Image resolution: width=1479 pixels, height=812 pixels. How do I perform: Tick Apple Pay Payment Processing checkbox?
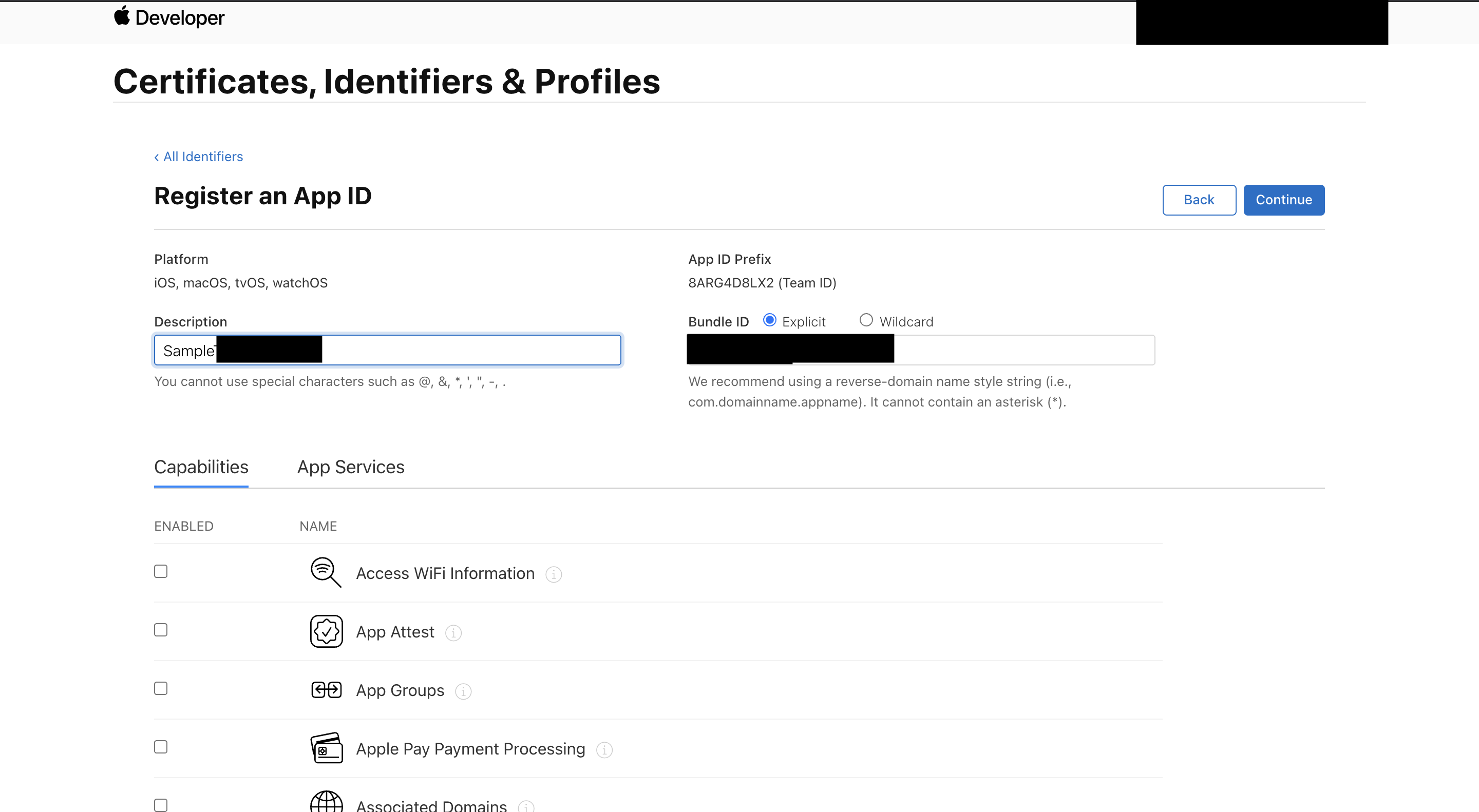161,747
